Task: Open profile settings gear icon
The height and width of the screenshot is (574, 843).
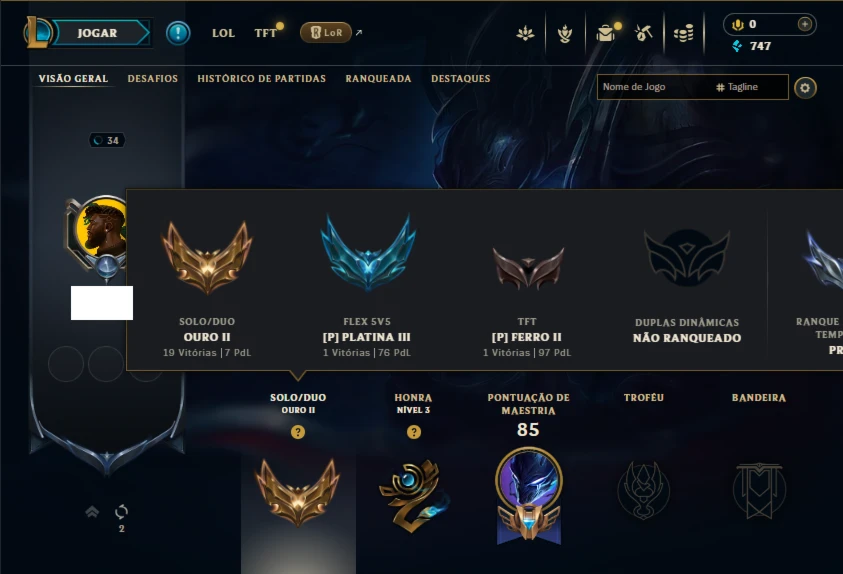Action: (x=805, y=88)
